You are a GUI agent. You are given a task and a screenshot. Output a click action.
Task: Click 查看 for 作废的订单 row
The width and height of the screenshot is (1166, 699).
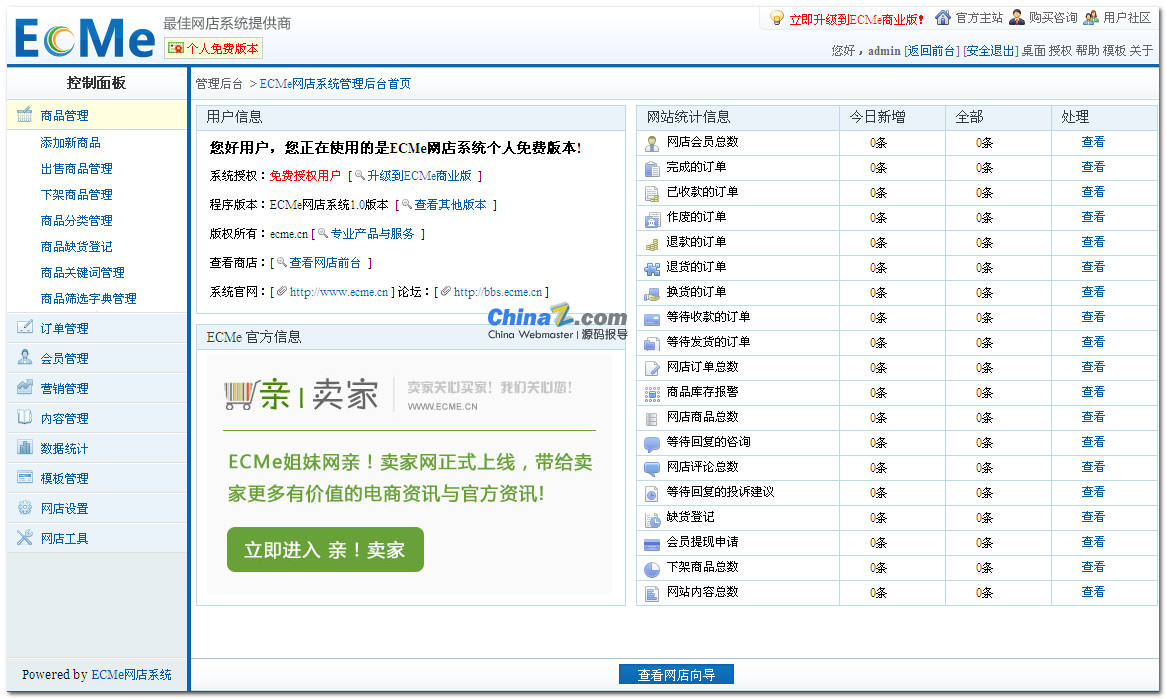(x=1093, y=216)
